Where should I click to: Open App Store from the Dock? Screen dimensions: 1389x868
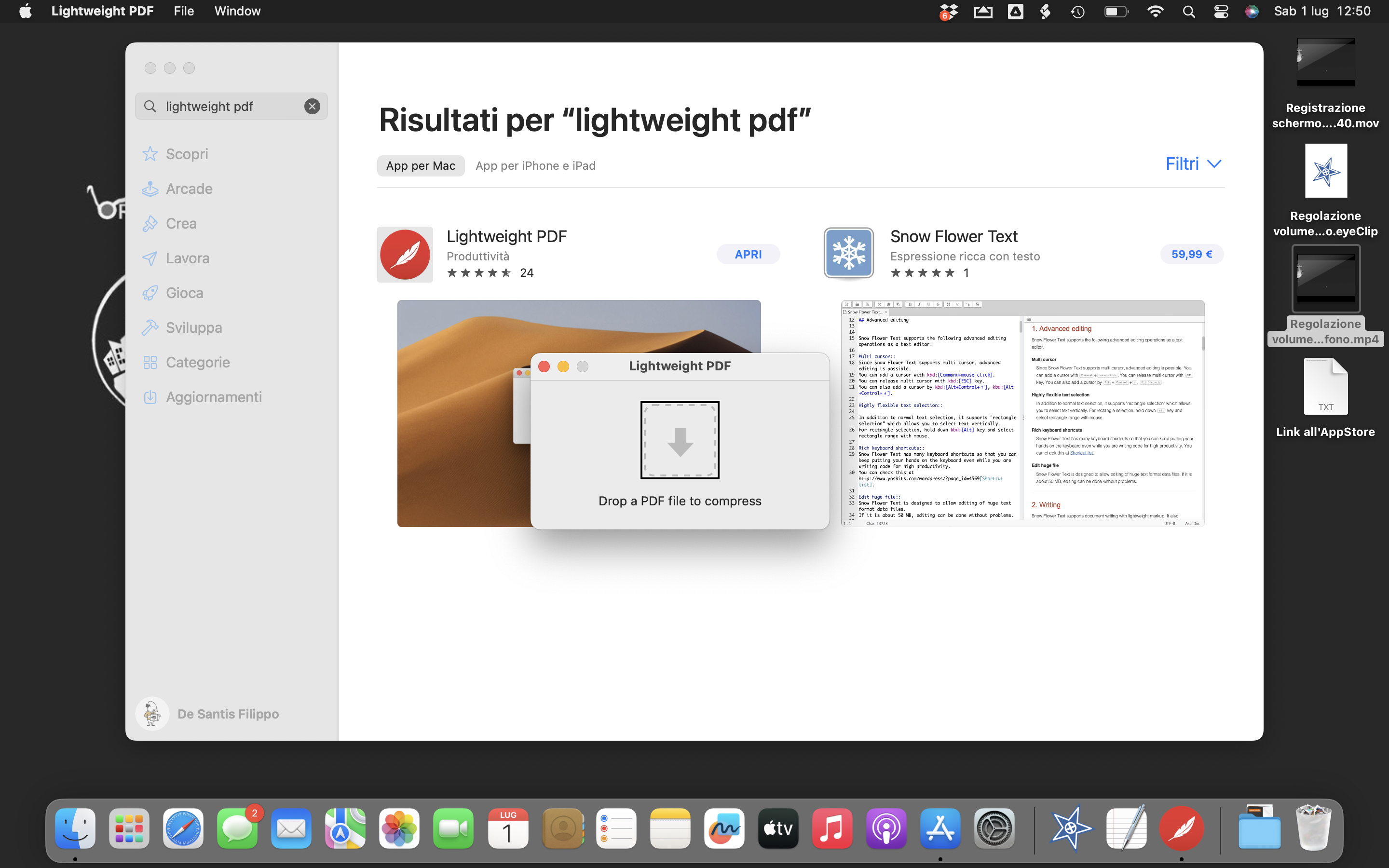[940, 828]
